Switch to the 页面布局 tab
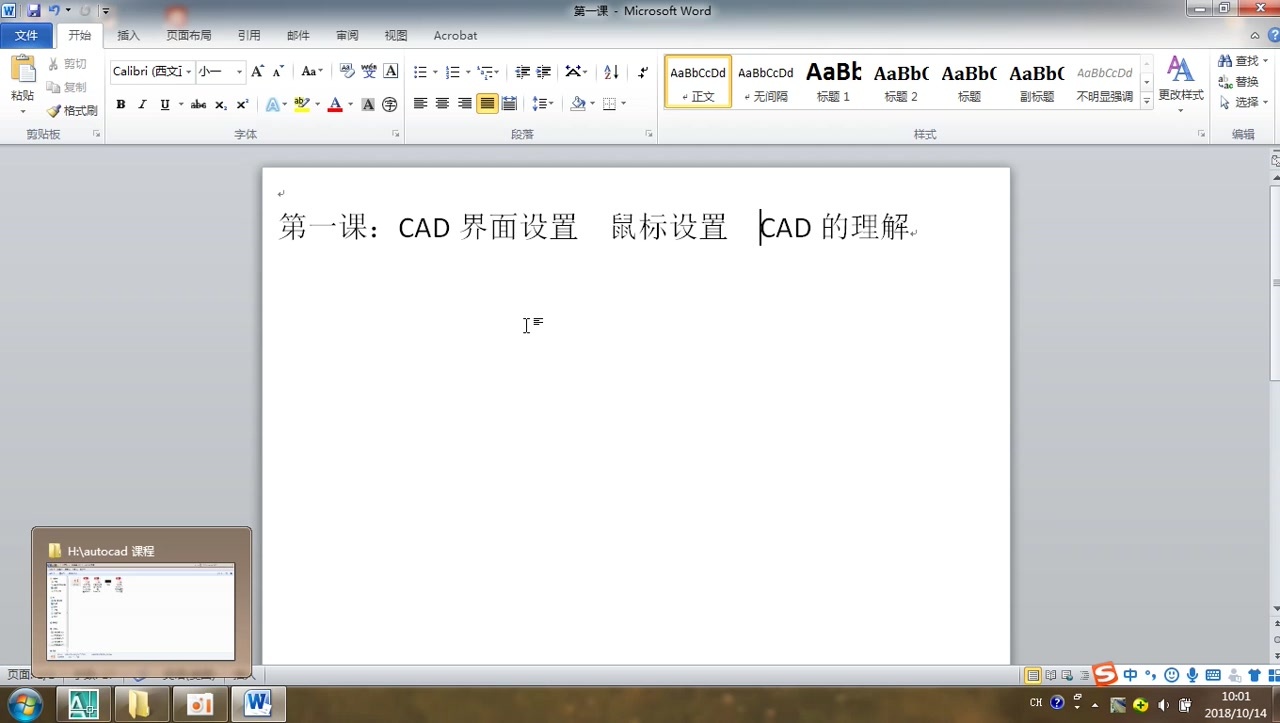The width and height of the screenshot is (1280, 723). pos(188,35)
